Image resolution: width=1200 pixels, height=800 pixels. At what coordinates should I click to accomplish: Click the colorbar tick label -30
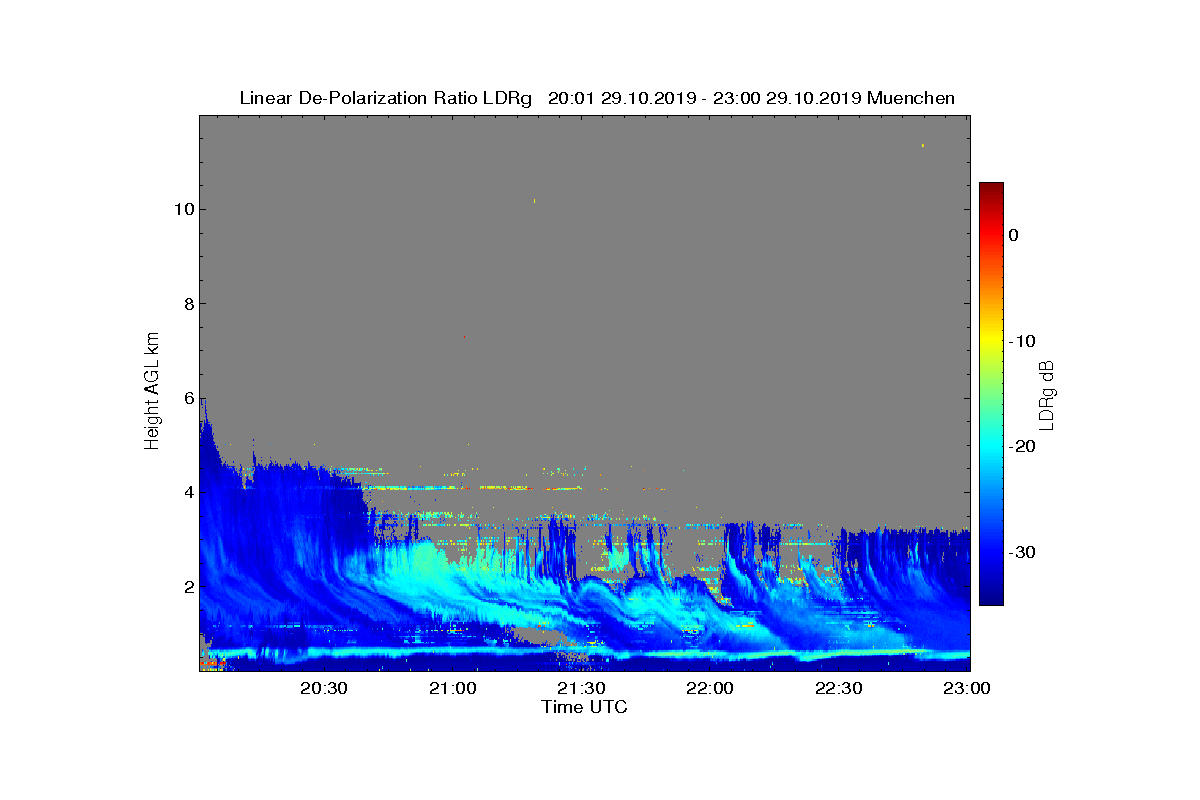click(1021, 553)
